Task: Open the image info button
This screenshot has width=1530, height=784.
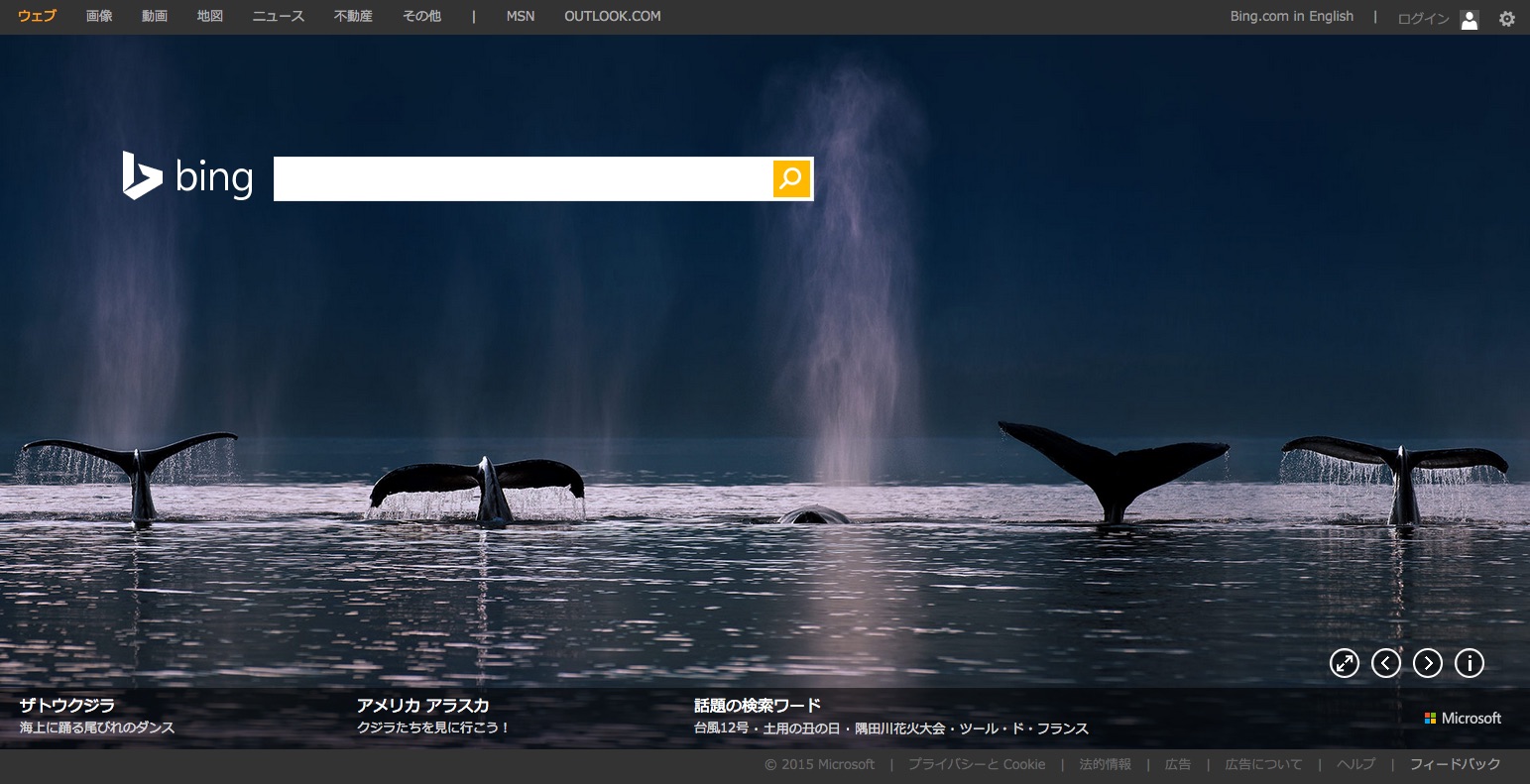Action: (1469, 663)
